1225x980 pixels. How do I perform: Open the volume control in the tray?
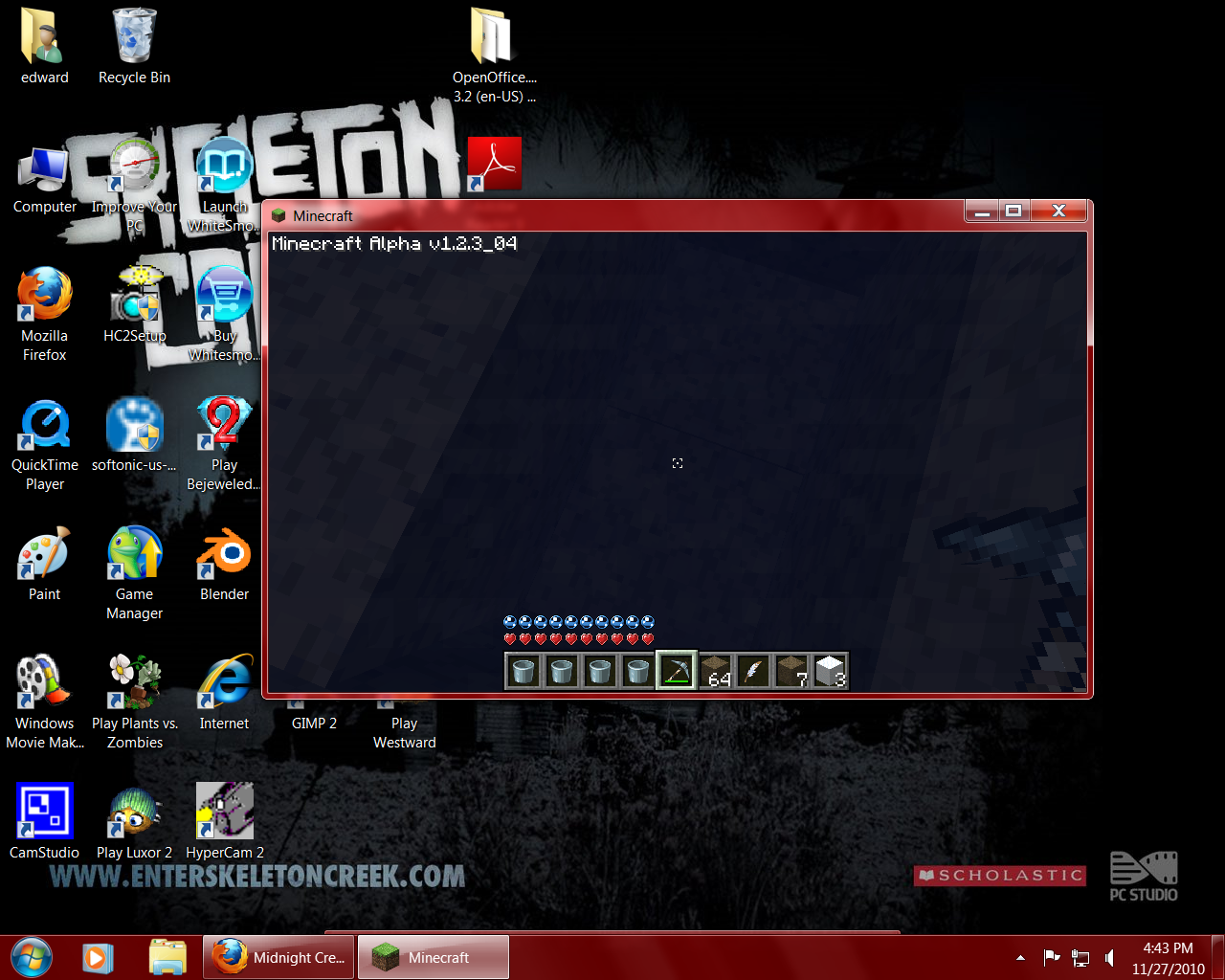(1110, 957)
